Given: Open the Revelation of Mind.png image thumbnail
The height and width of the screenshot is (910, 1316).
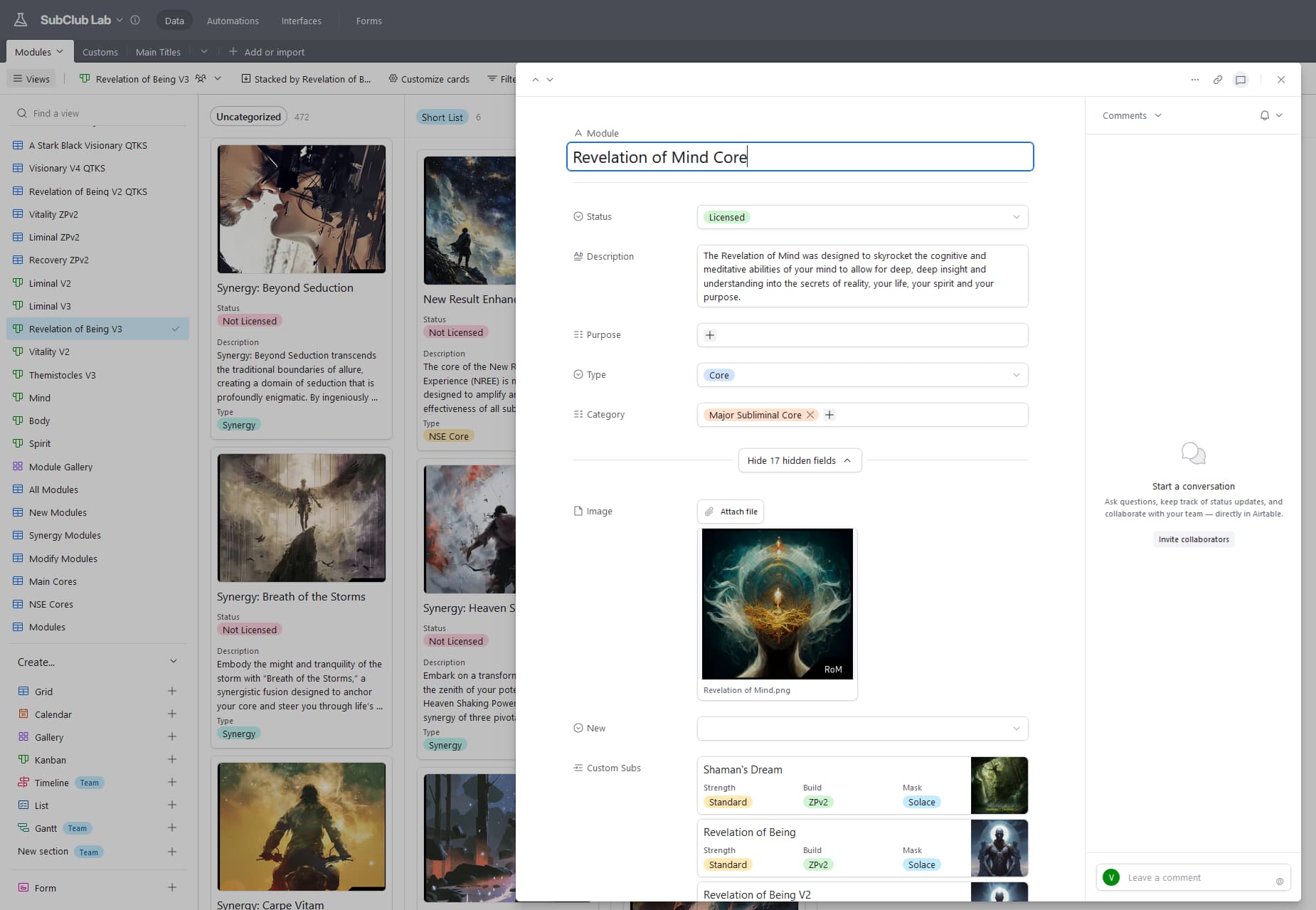Looking at the screenshot, I should (x=778, y=604).
